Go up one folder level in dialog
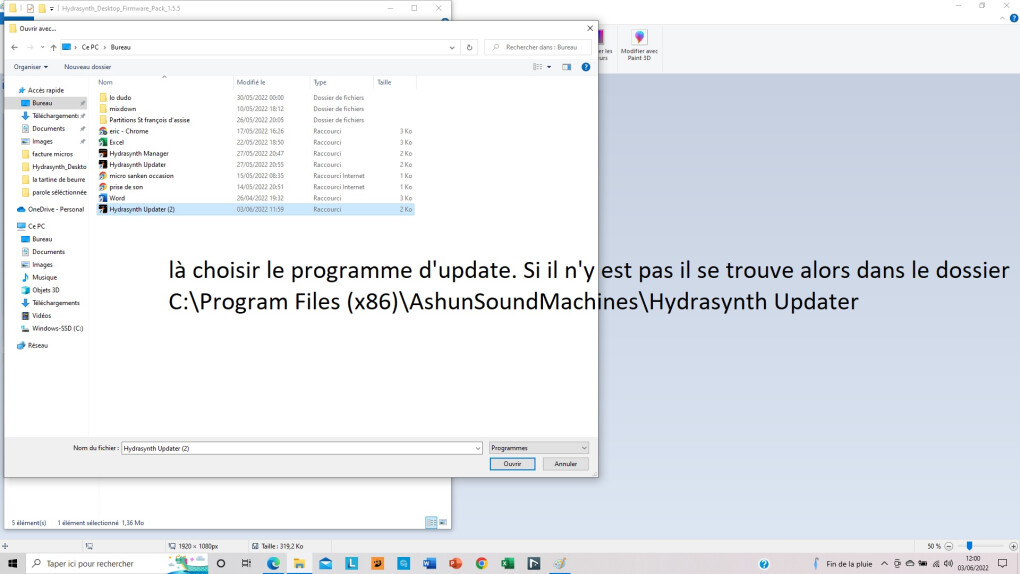1020x574 pixels. [x=53, y=48]
